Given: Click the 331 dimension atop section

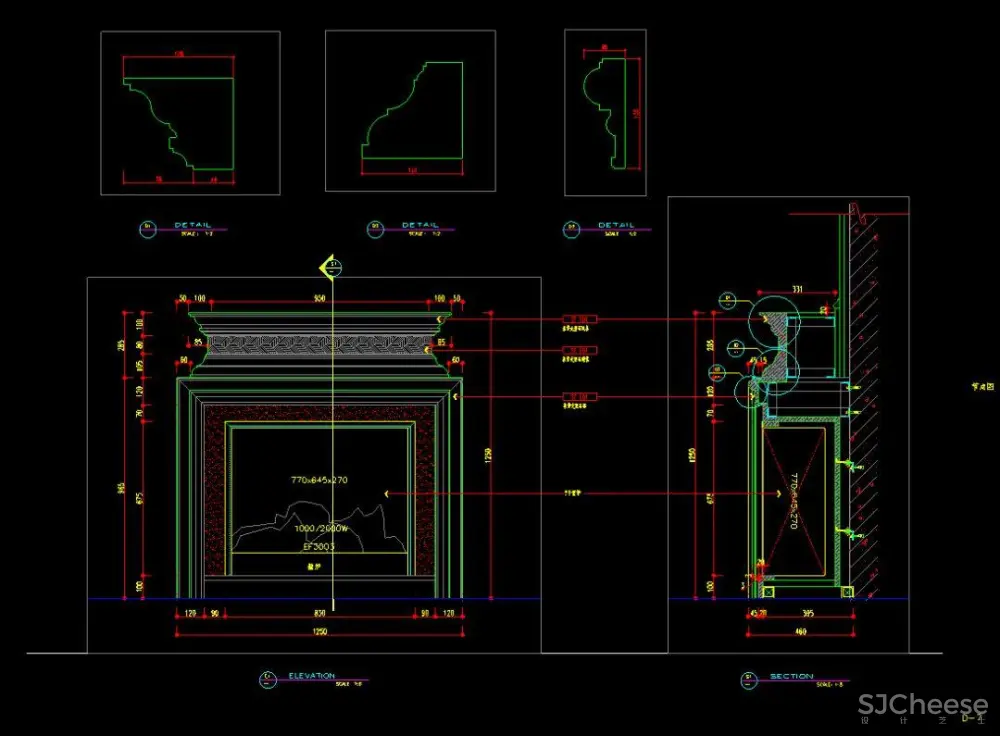Looking at the screenshot, I should (x=796, y=291).
